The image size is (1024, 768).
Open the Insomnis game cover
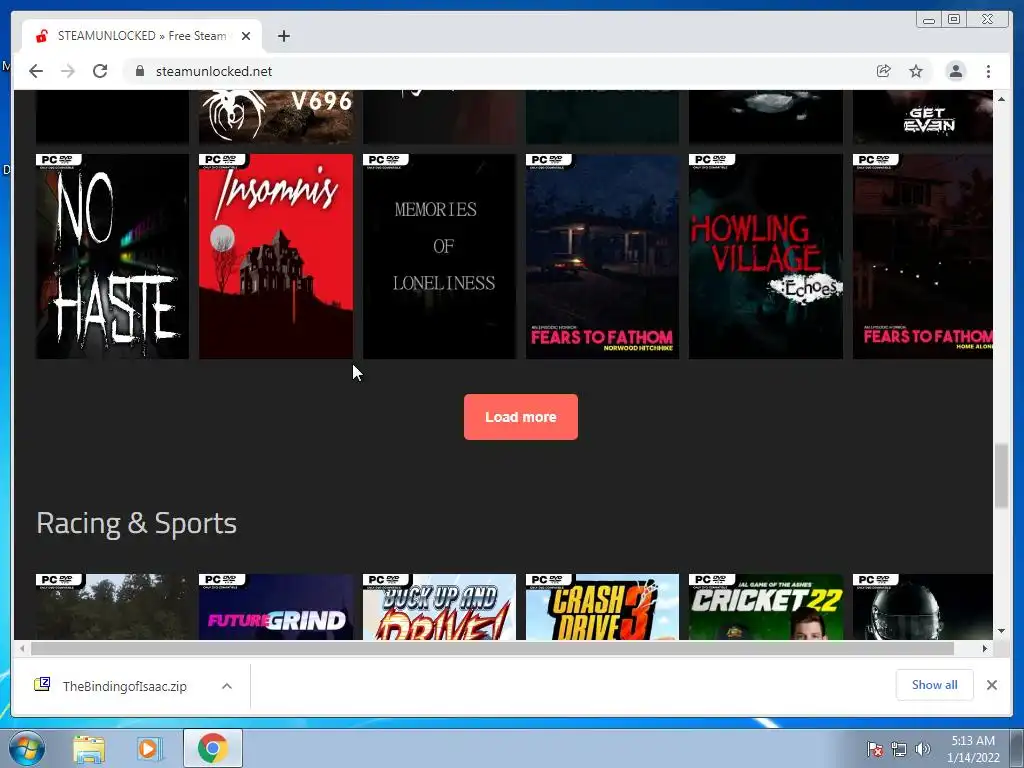276,256
